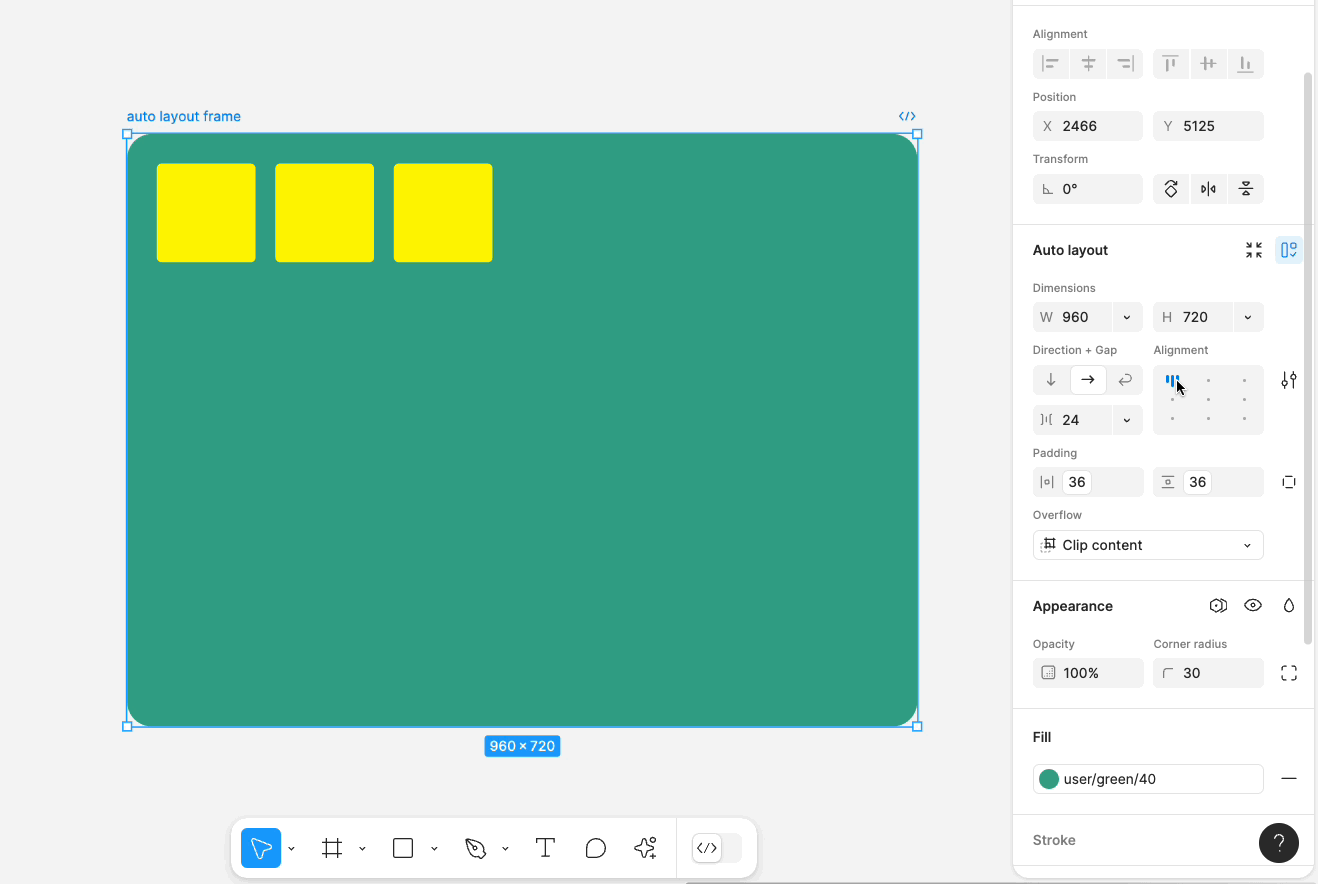
Task: Toggle individual corner radius option
Action: 1289,673
